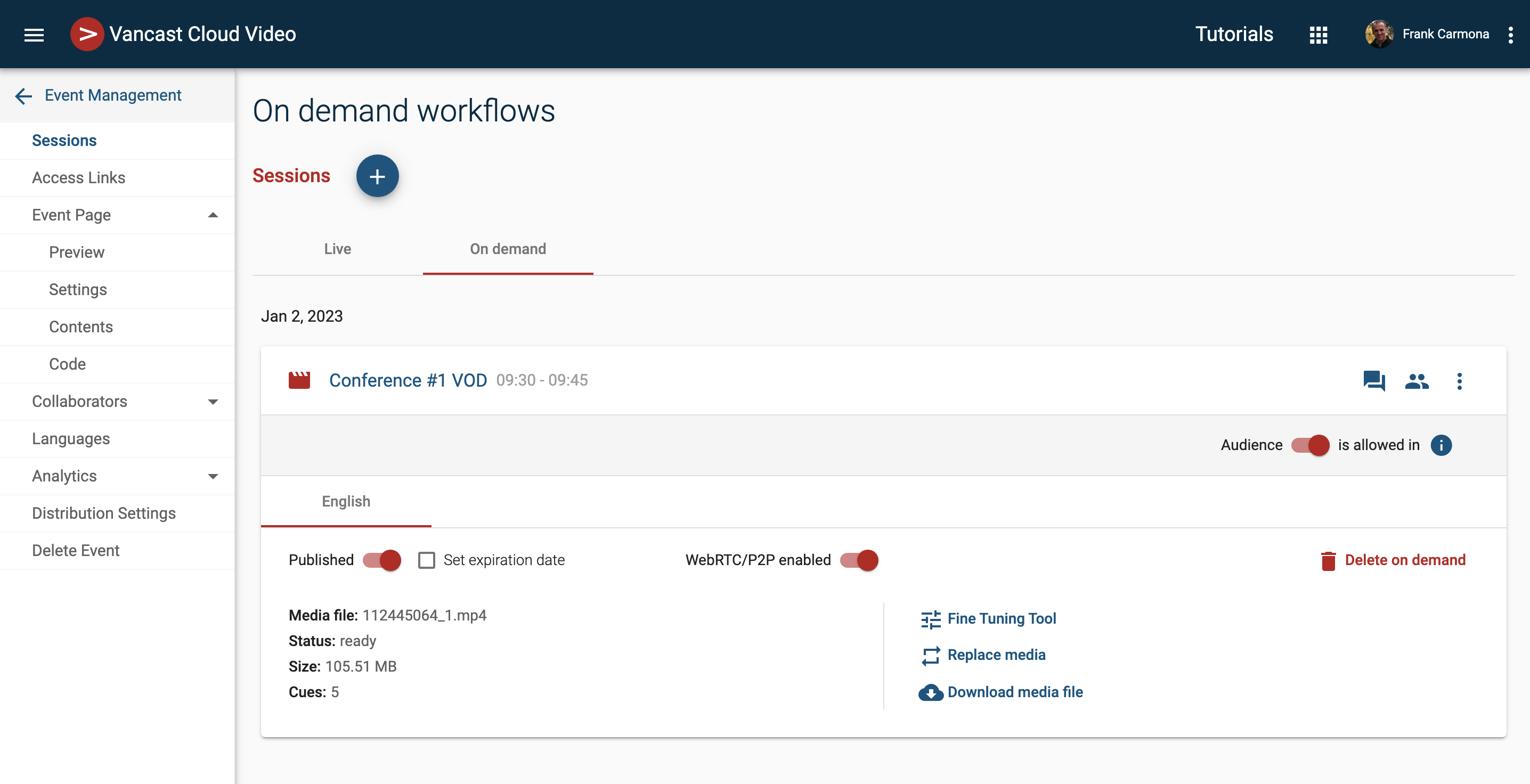Viewport: 1530px width, 784px height.
Task: Open the apps grid launcher
Action: pyautogui.click(x=1318, y=35)
